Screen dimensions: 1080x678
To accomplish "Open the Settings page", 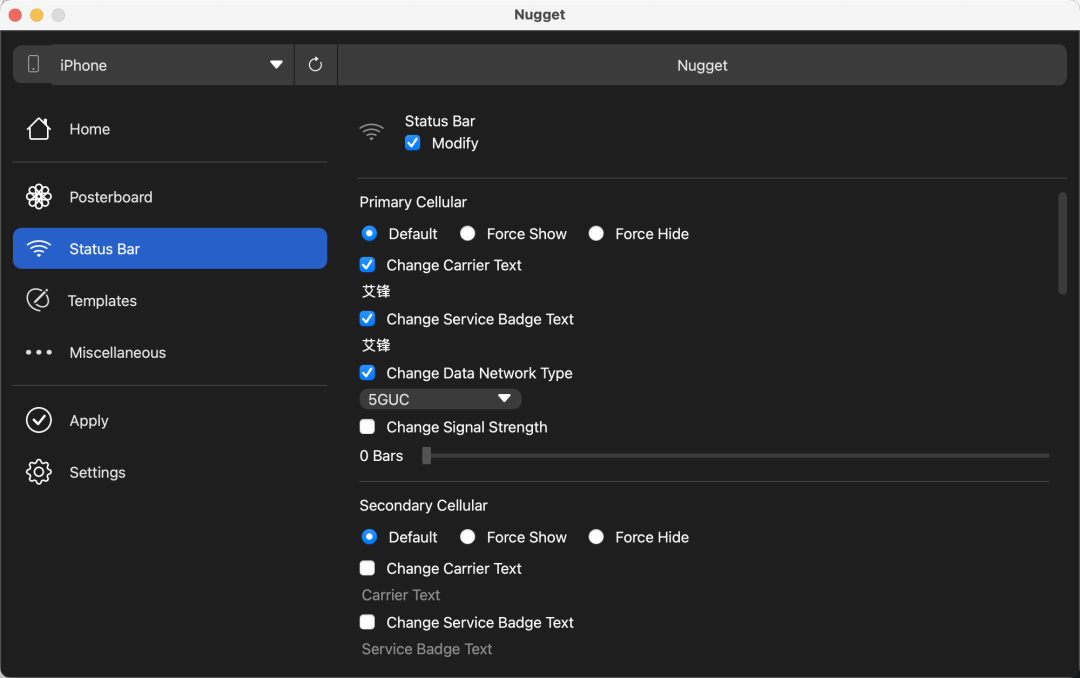I will 169,472.
